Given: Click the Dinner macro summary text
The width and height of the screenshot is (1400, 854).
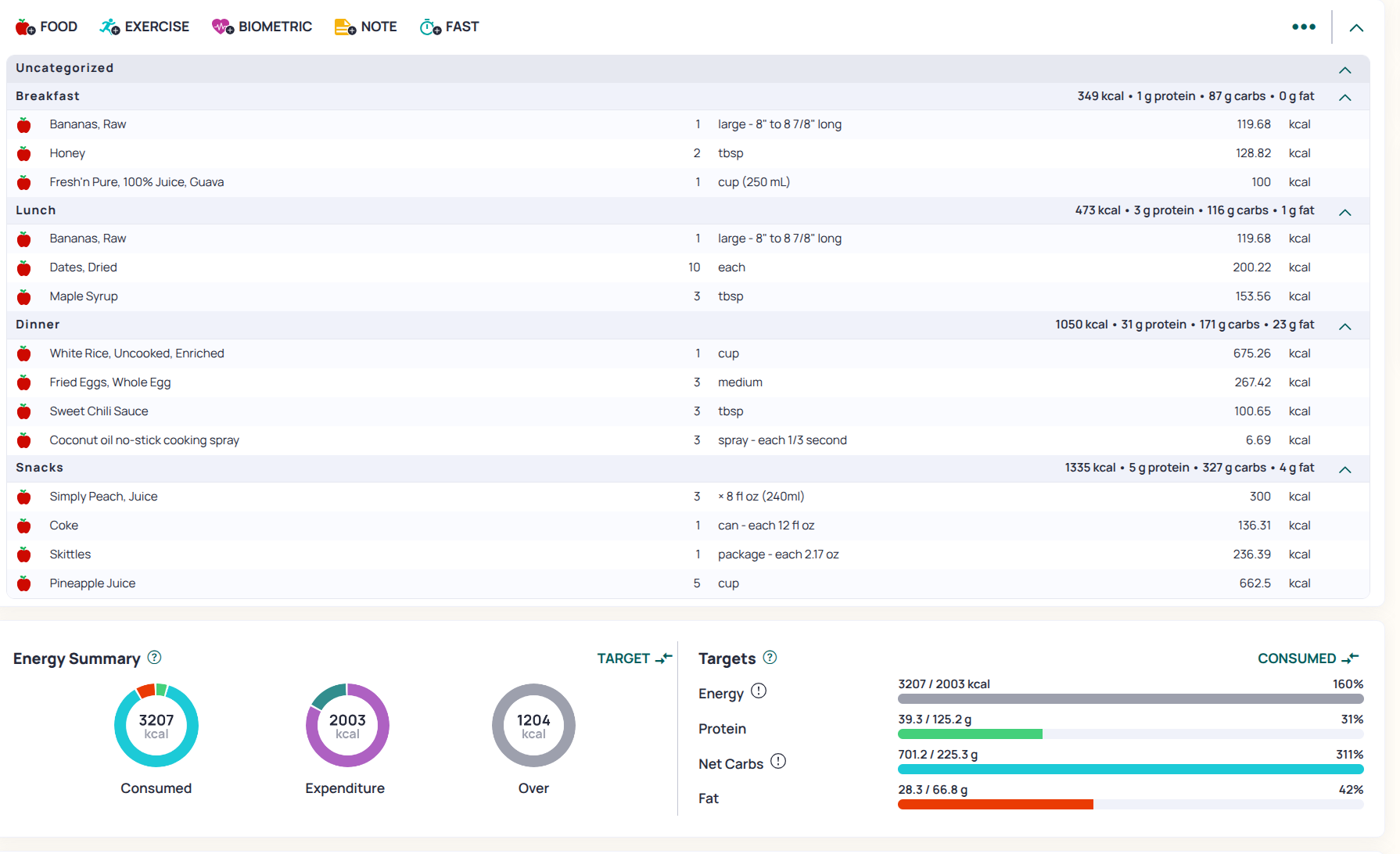Looking at the screenshot, I should click(x=1184, y=325).
